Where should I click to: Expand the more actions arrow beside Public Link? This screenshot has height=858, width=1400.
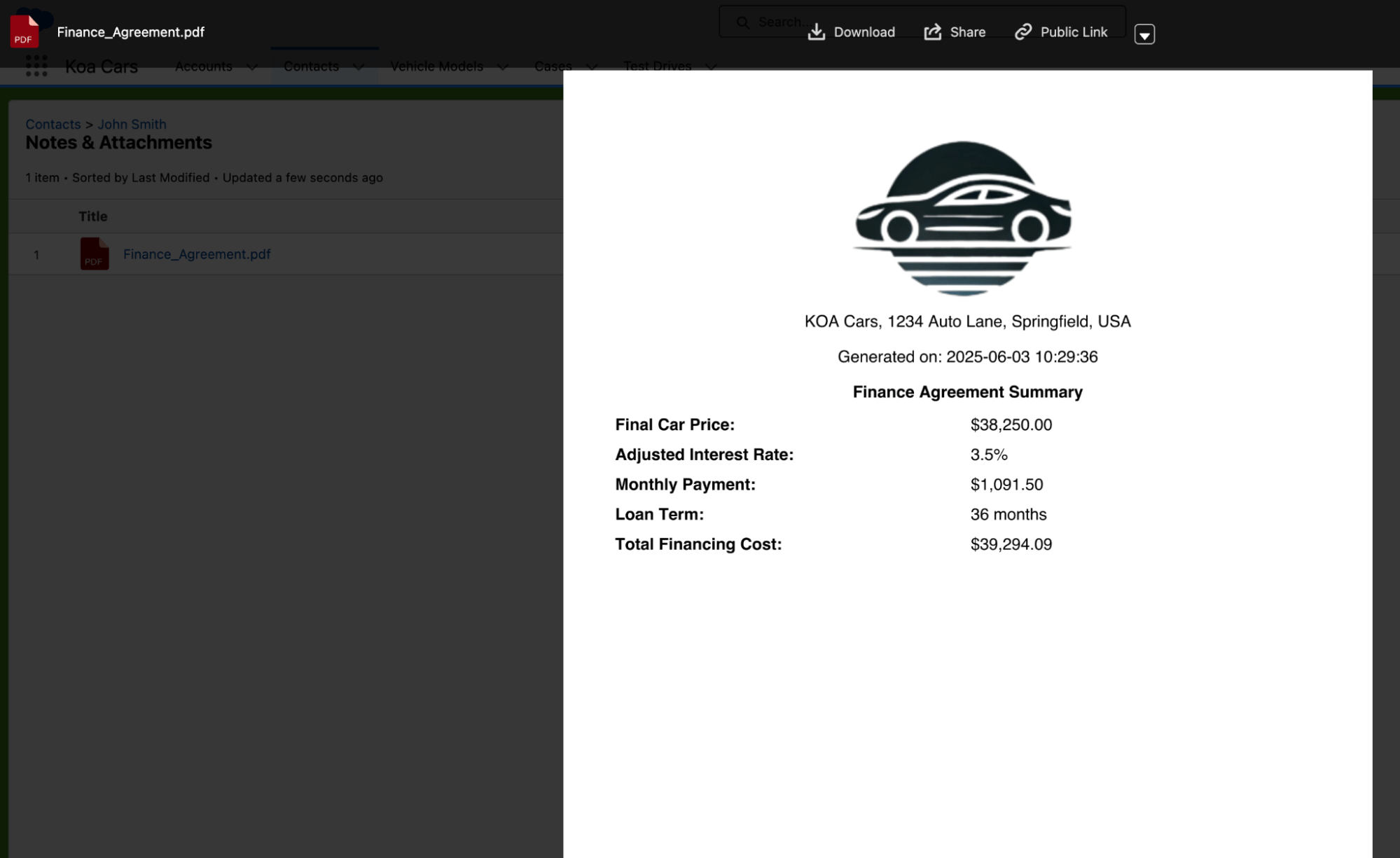(1144, 34)
